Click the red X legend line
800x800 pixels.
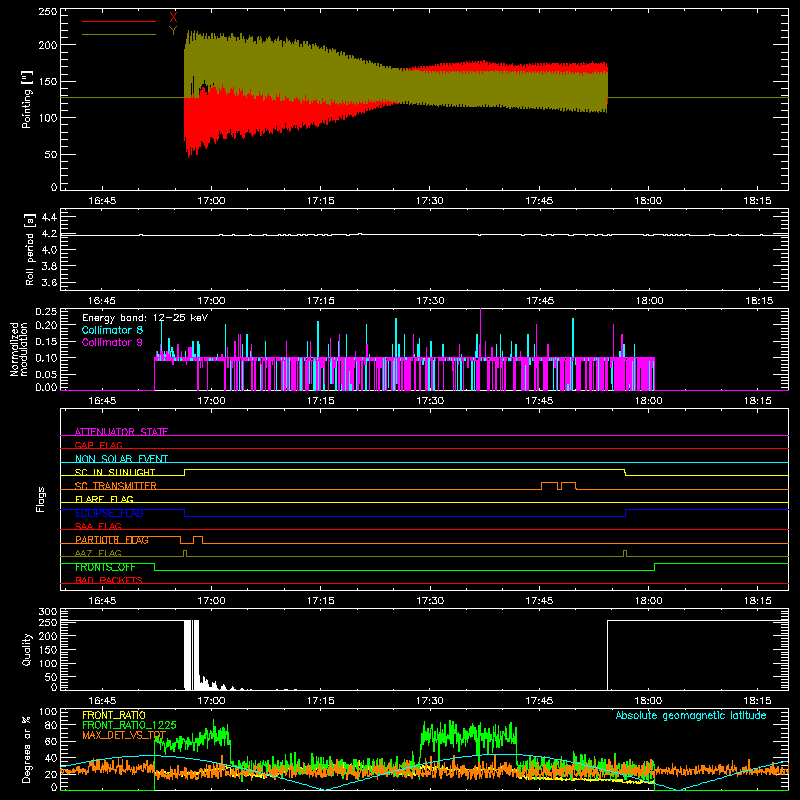119,21
